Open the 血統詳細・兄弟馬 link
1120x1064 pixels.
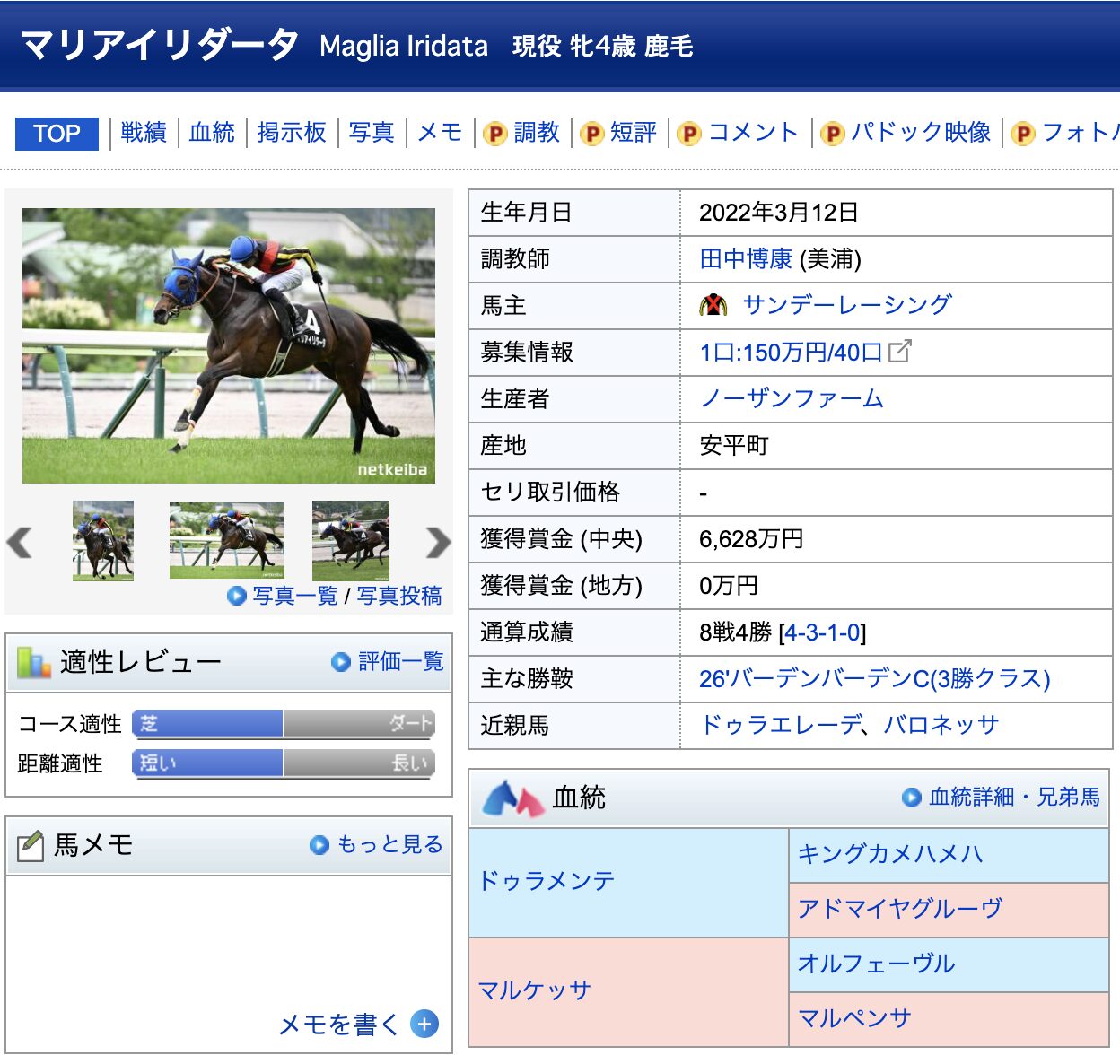click(x=1015, y=798)
